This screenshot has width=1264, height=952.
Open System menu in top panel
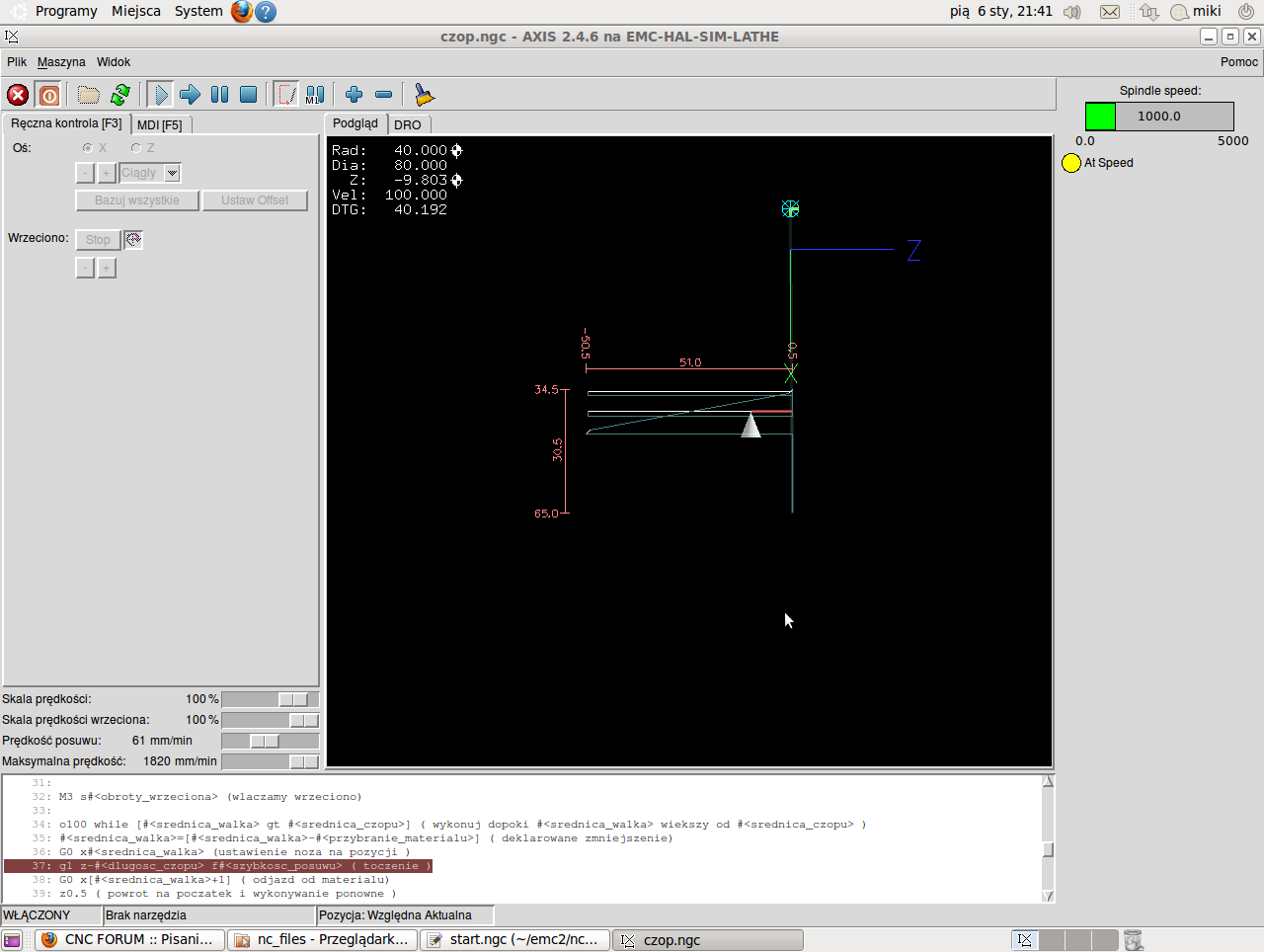[198, 11]
